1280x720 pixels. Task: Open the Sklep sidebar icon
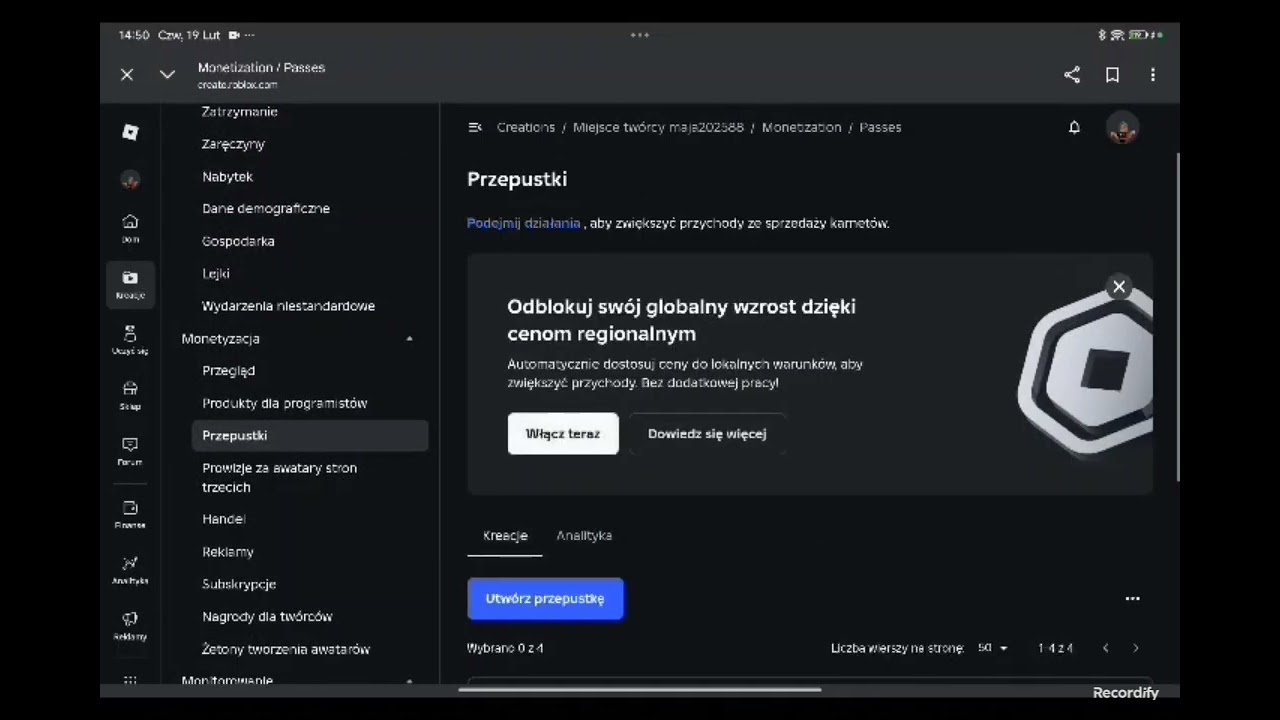[x=130, y=395]
